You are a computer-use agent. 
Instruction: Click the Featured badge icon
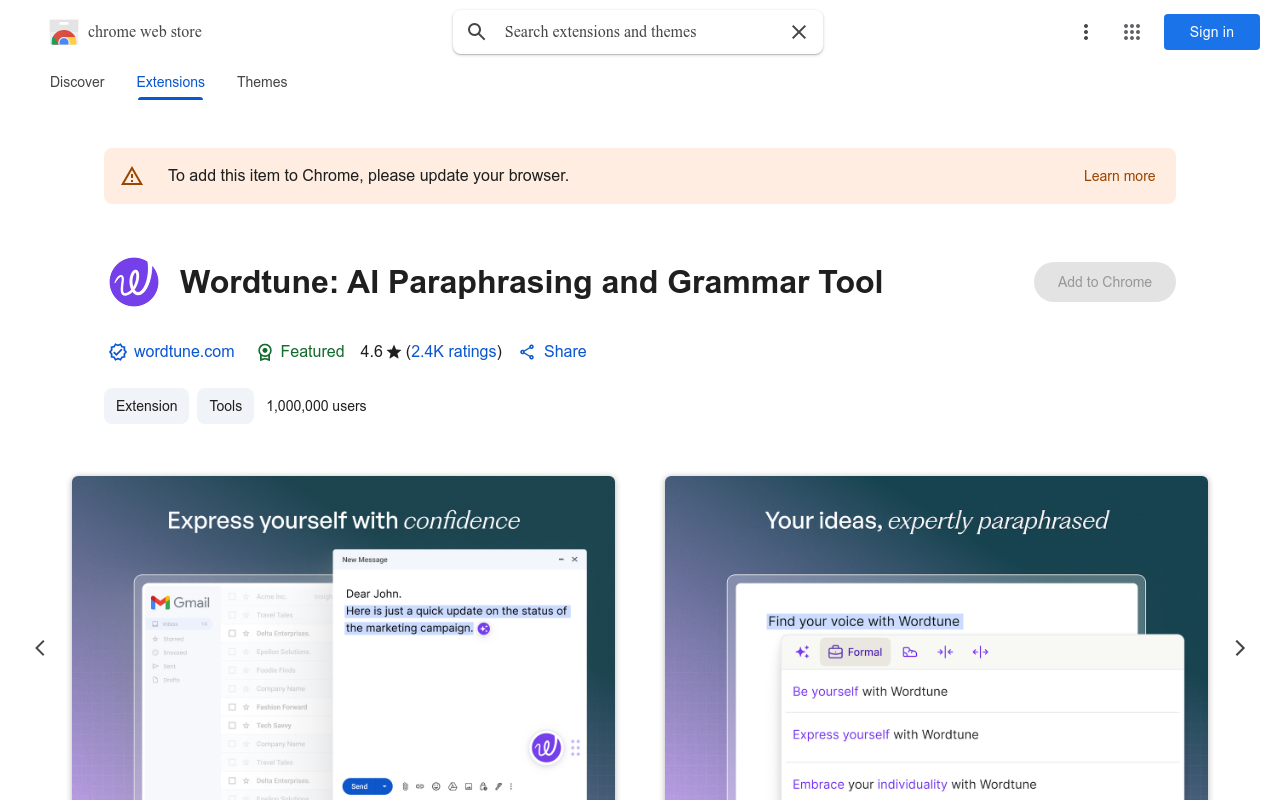click(265, 352)
